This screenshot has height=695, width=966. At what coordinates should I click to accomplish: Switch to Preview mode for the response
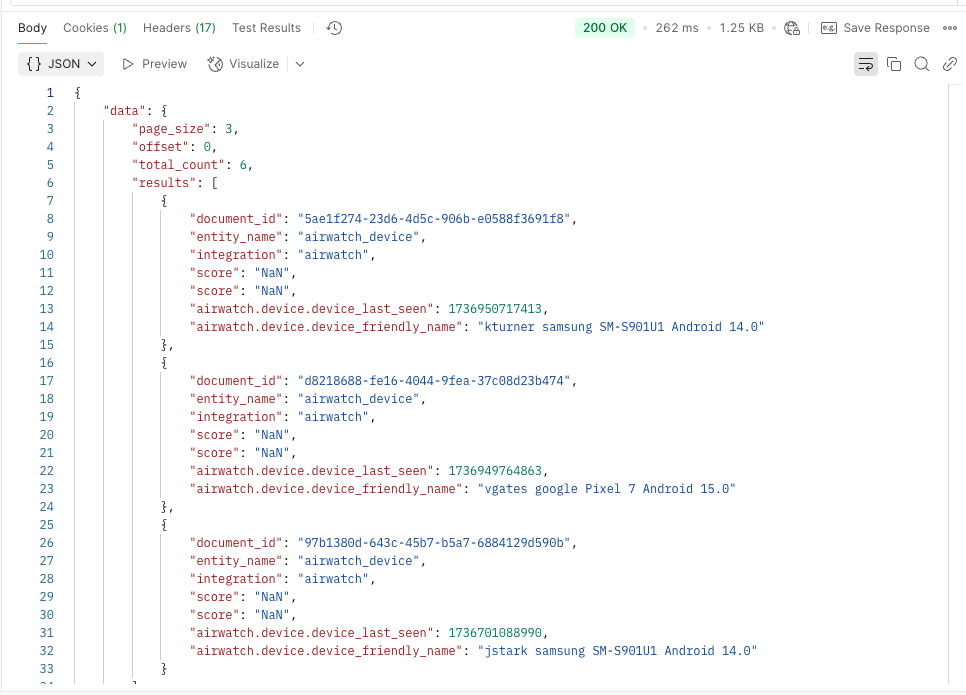(x=154, y=63)
